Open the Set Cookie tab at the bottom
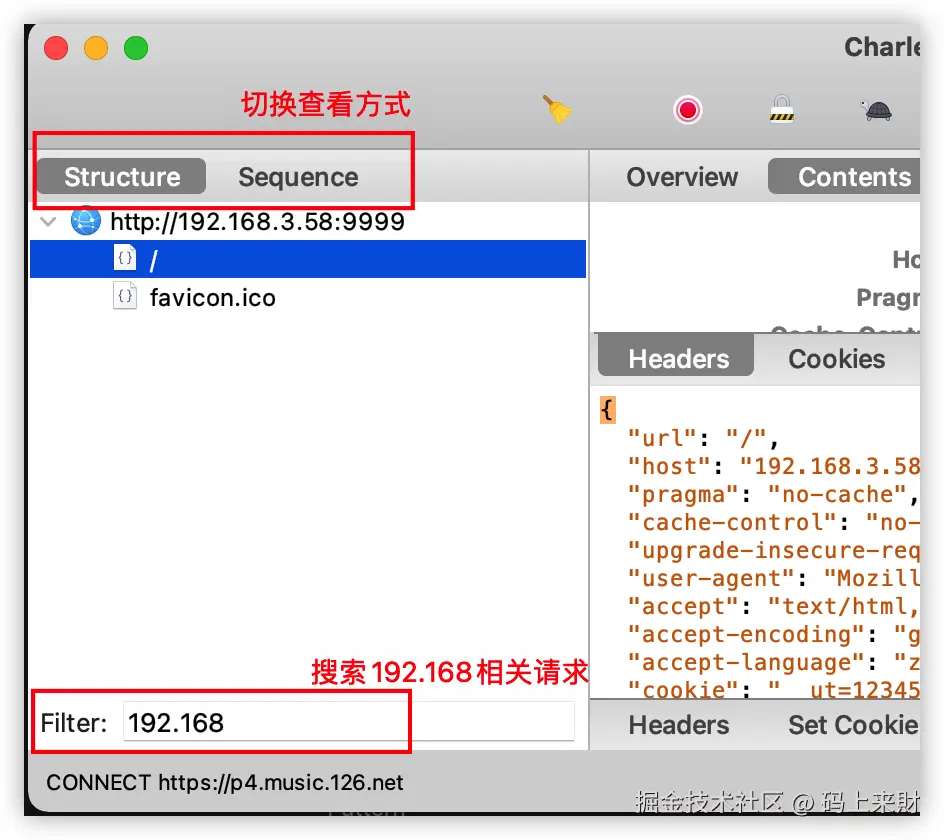Image resolution: width=944 pixels, height=840 pixels. click(x=856, y=726)
